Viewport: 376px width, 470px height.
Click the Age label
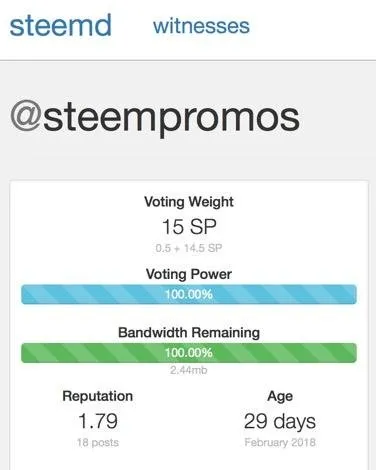point(280,397)
